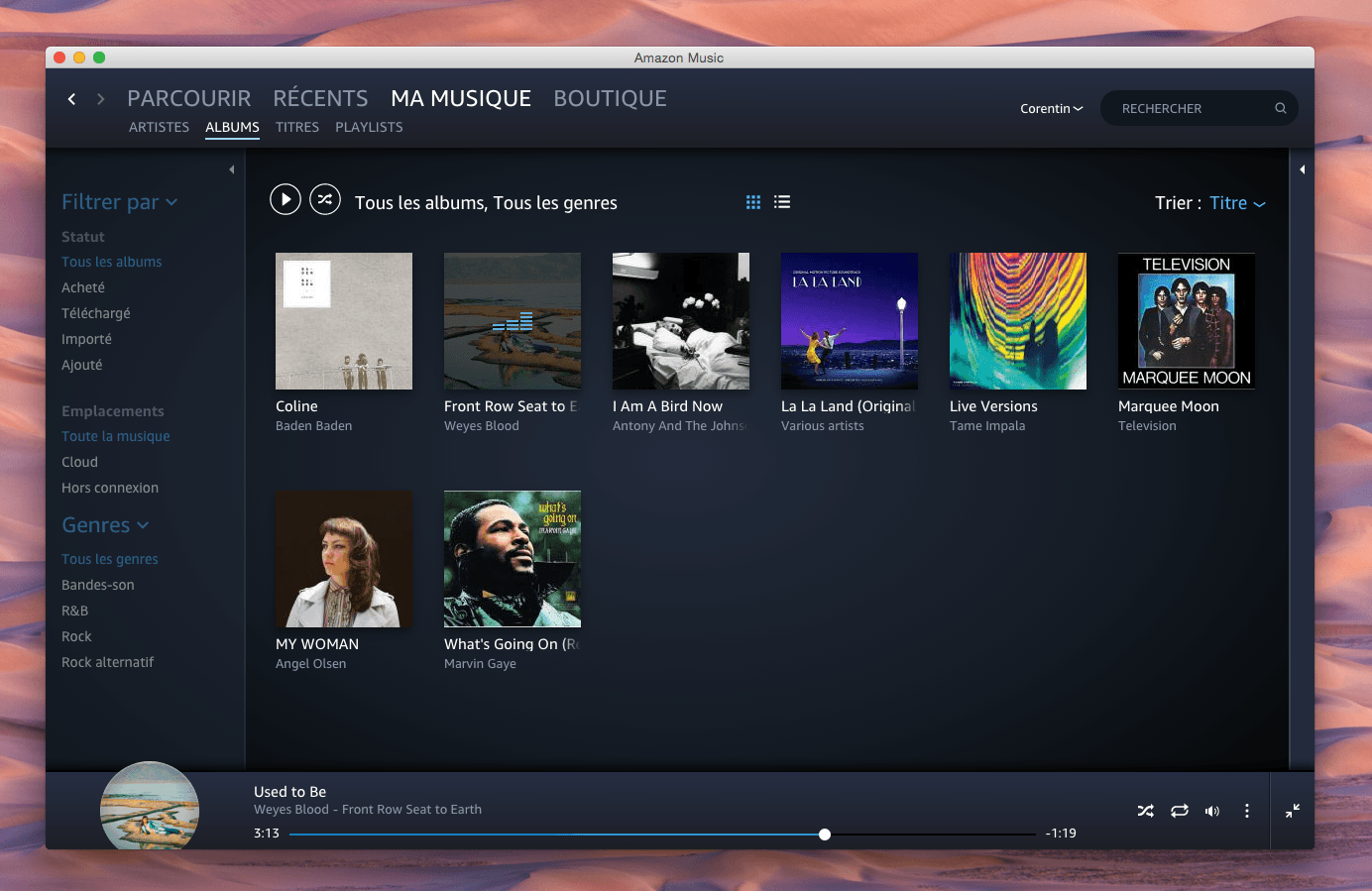This screenshot has width=1372, height=891.
Task: Switch to list view icon
Action: pos(782,202)
